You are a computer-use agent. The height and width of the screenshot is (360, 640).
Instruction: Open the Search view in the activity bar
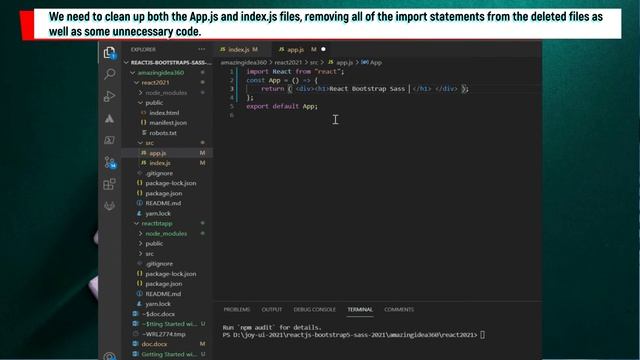[109, 74]
